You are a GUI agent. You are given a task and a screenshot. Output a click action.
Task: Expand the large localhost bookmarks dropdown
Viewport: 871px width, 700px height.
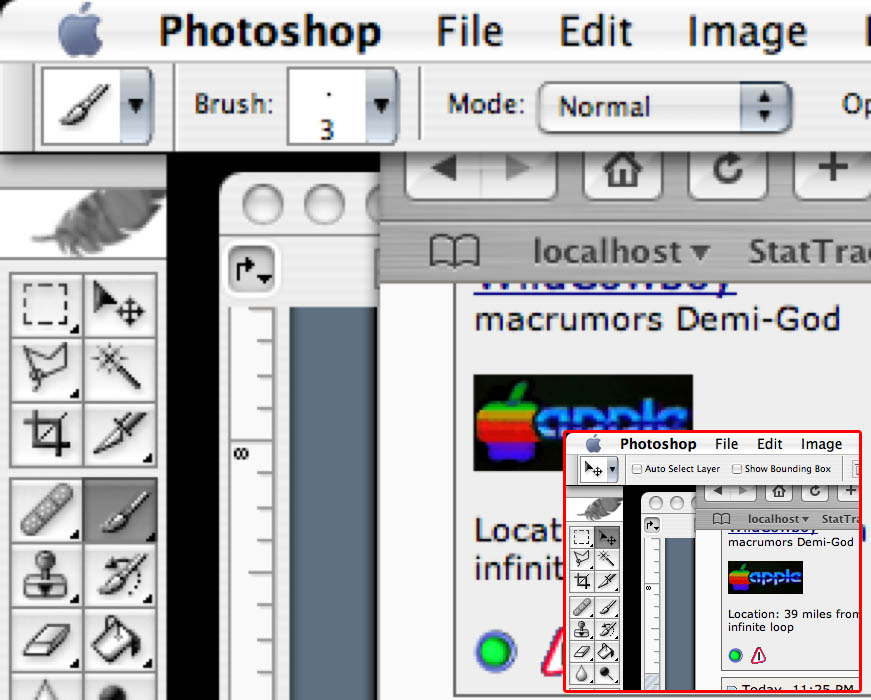pos(621,252)
